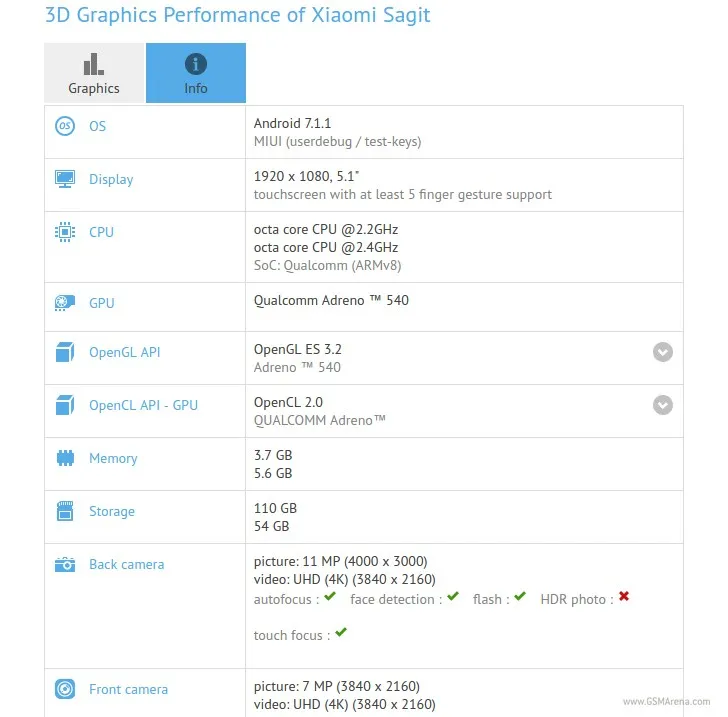Switch to the Graphics tab
Image resolution: width=728 pixels, height=717 pixels.
coord(94,74)
